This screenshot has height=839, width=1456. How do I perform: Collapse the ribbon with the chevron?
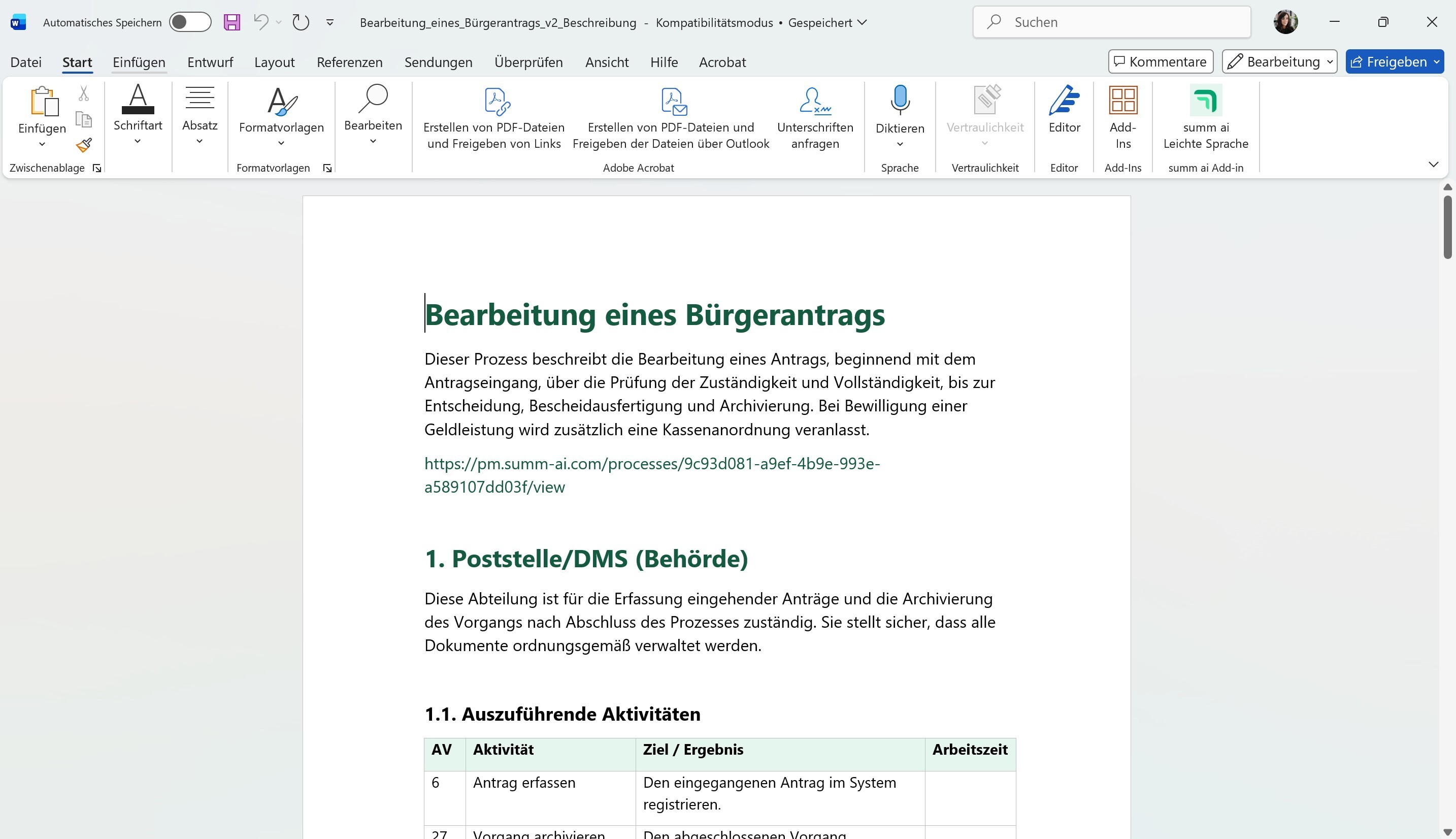coord(1434,164)
